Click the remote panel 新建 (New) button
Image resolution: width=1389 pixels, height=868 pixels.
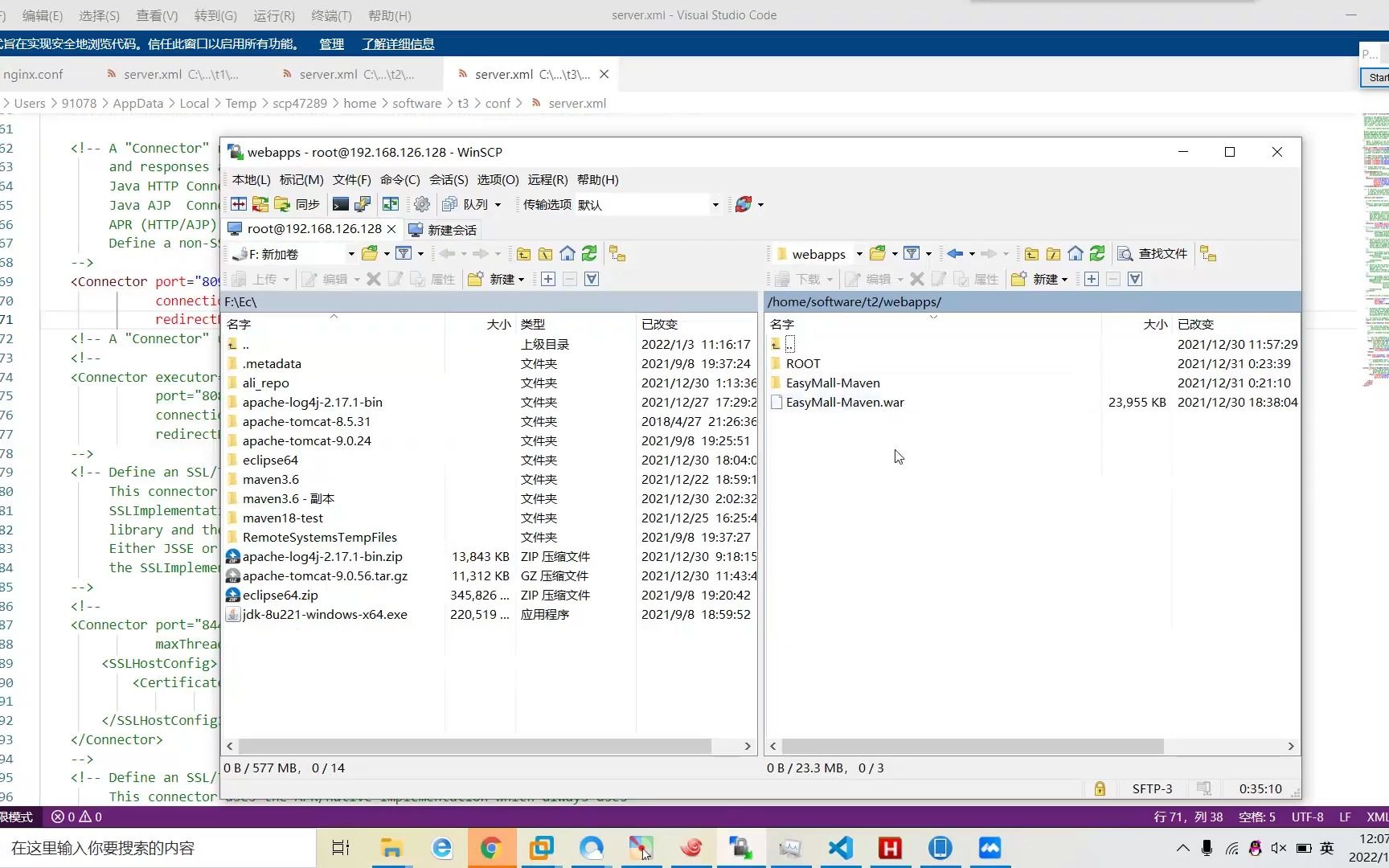[x=1039, y=279]
